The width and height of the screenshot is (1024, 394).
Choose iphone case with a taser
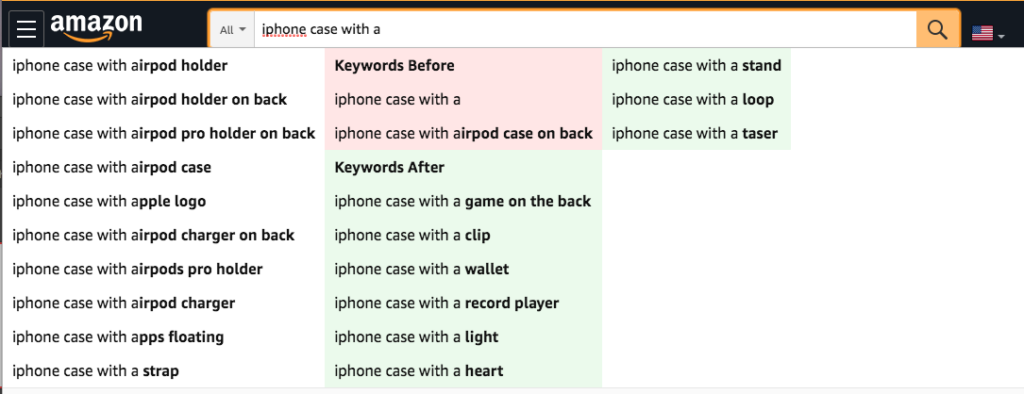[x=695, y=133]
